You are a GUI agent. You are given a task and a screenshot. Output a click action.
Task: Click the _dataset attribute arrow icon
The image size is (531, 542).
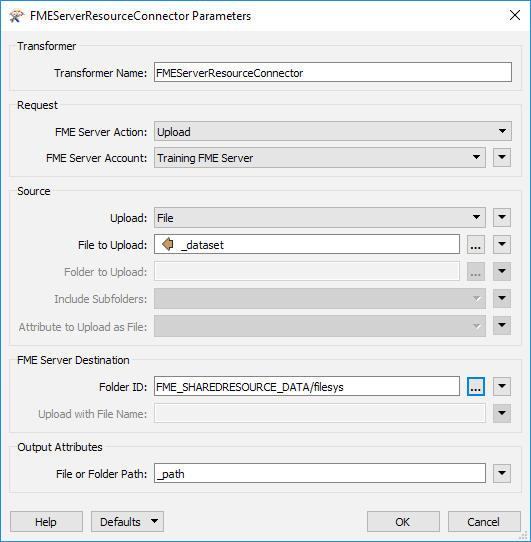(x=168, y=244)
